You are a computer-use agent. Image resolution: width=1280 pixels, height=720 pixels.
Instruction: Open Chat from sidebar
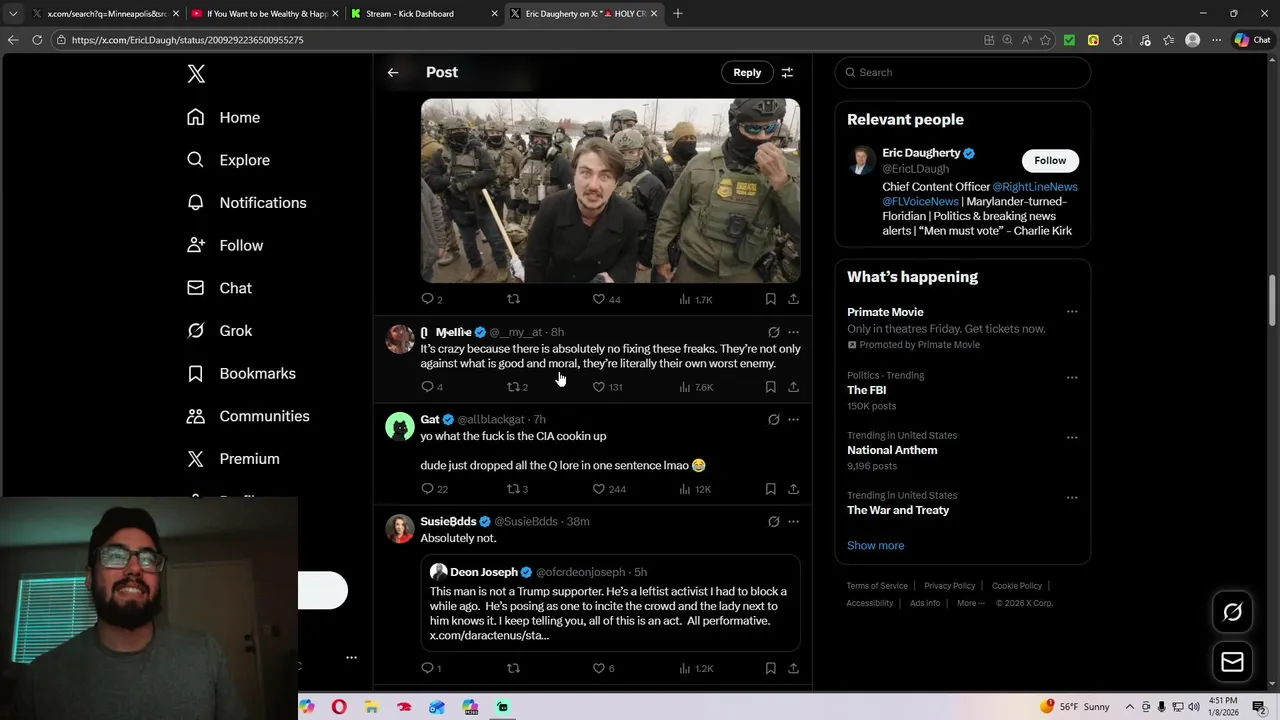[x=219, y=288]
